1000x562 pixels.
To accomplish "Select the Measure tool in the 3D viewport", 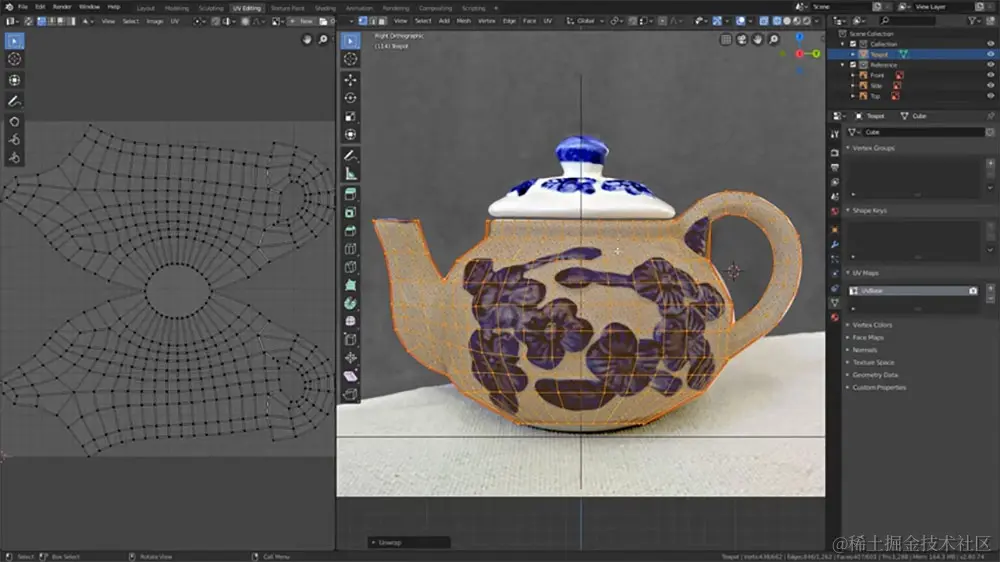I will pos(351,174).
